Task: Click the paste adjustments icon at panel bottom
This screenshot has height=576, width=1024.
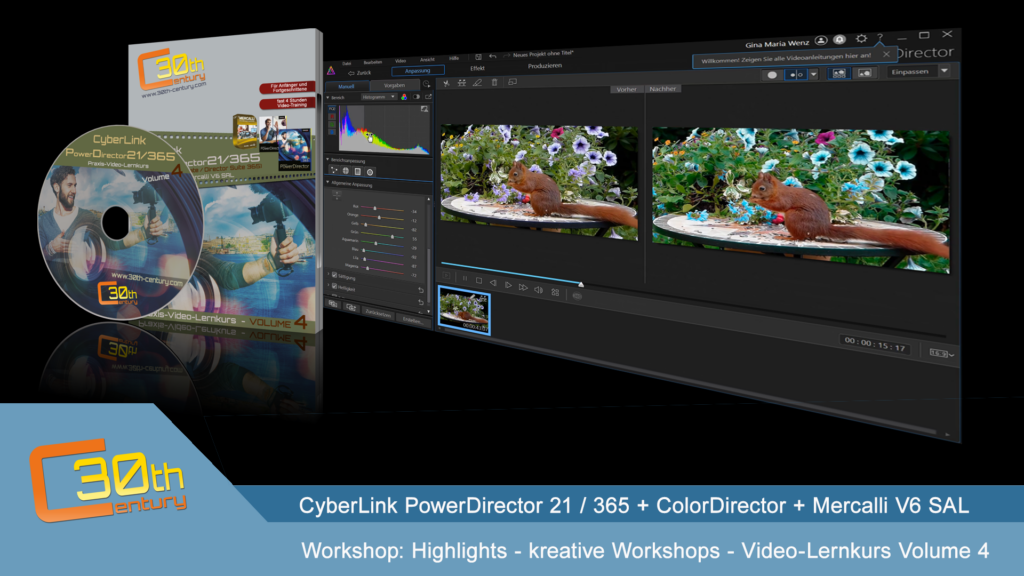Action: (x=351, y=308)
